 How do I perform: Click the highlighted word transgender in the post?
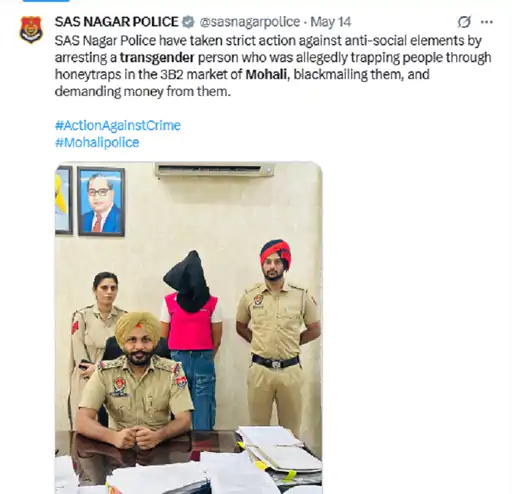157,58
